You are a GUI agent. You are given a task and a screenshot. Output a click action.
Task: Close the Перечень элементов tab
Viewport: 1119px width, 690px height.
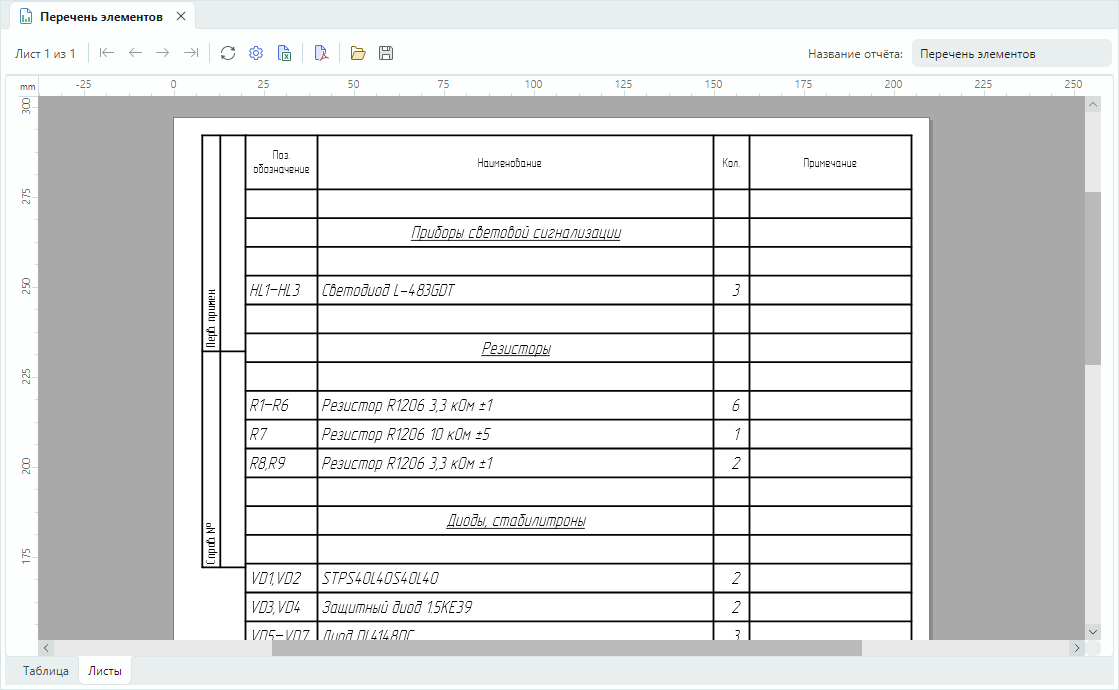pyautogui.click(x=181, y=16)
